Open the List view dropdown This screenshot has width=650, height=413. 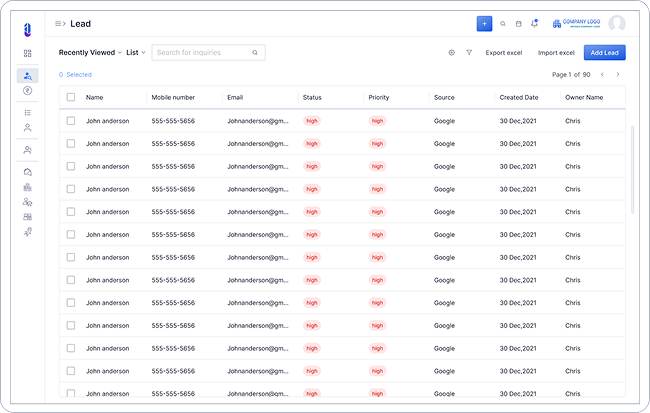coord(135,52)
